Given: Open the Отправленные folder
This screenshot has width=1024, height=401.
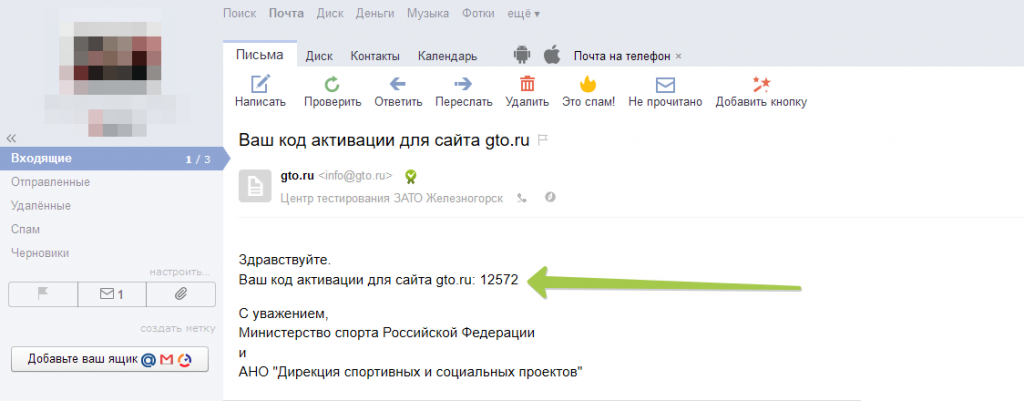Looking at the screenshot, I should (x=50, y=182).
